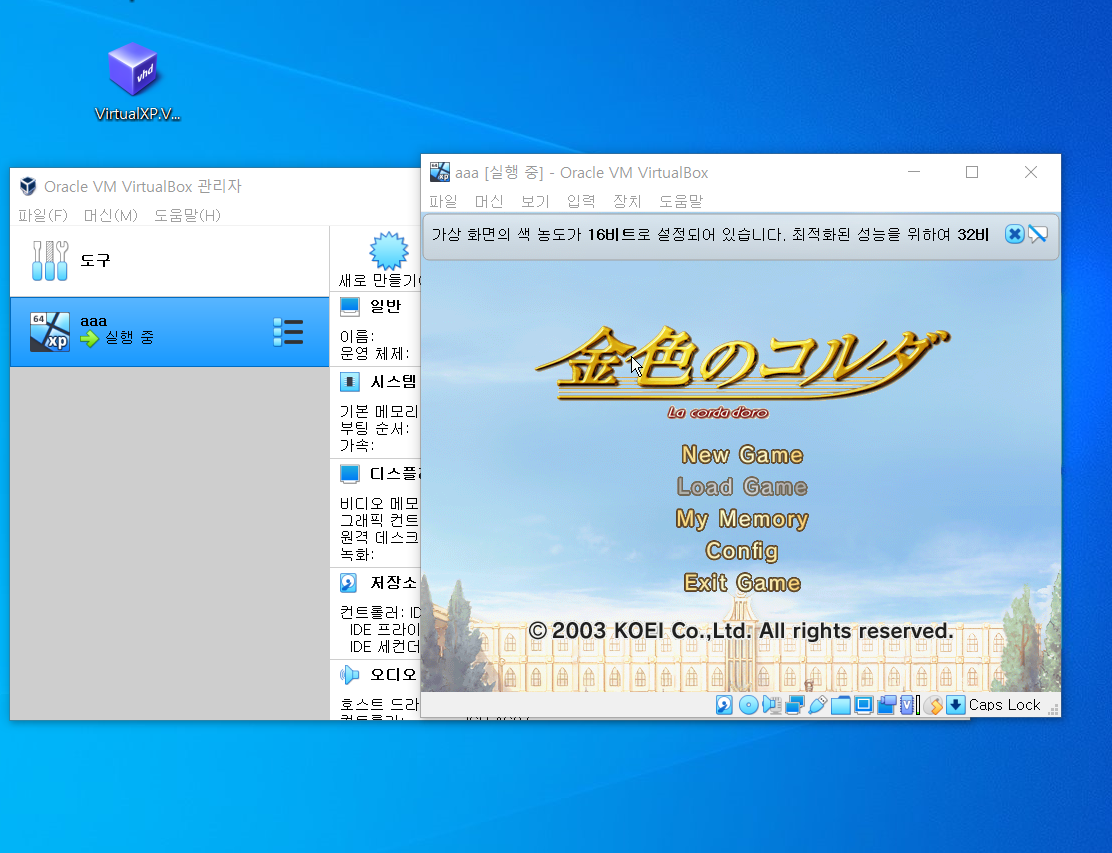Viewport: 1112px width, 853px height.
Task: Select My Memory in the game menu
Action: 742,519
